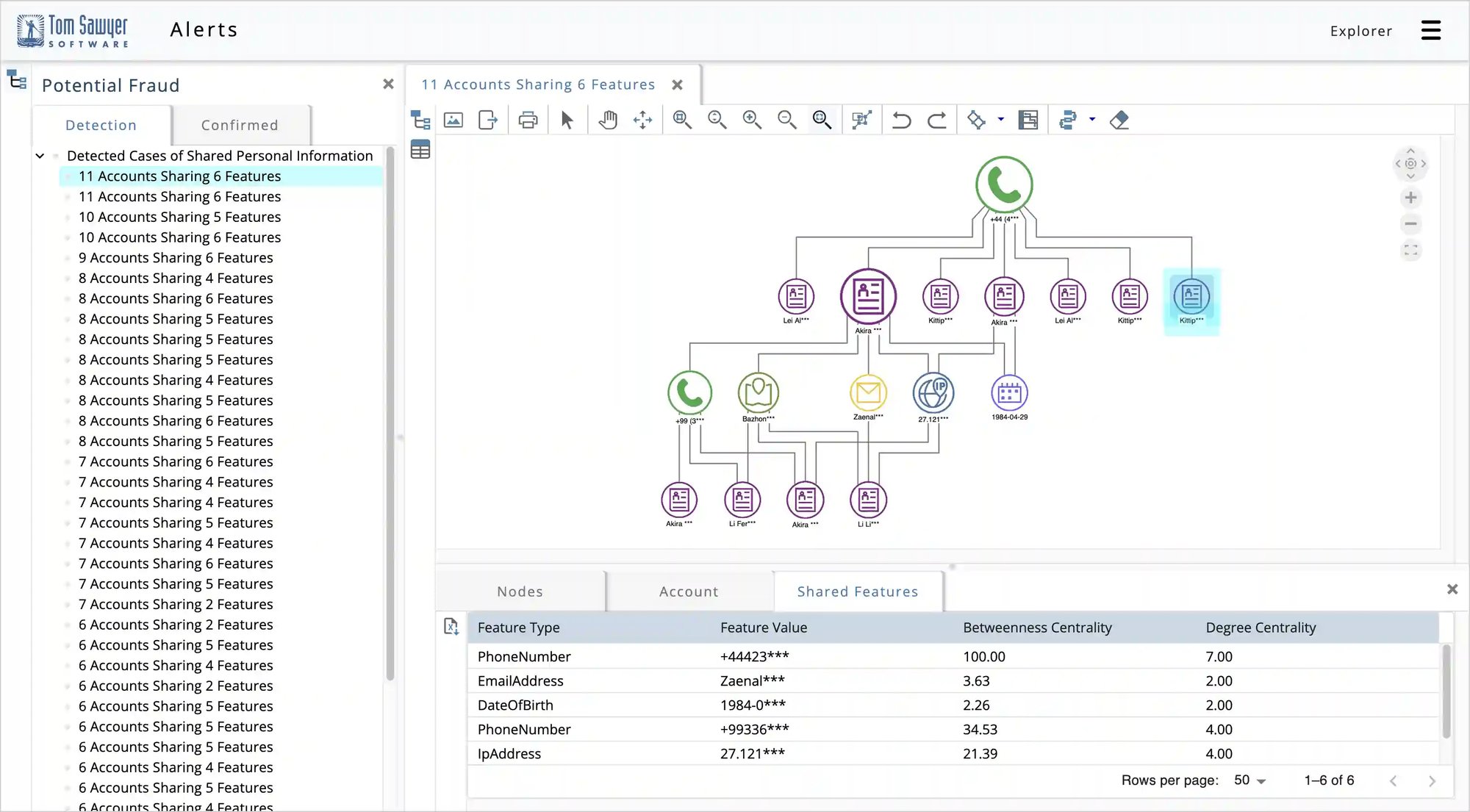Viewport: 1470px width, 812px height.
Task: Select 9 Accounts Sharing 6 Features
Action: tap(176, 258)
